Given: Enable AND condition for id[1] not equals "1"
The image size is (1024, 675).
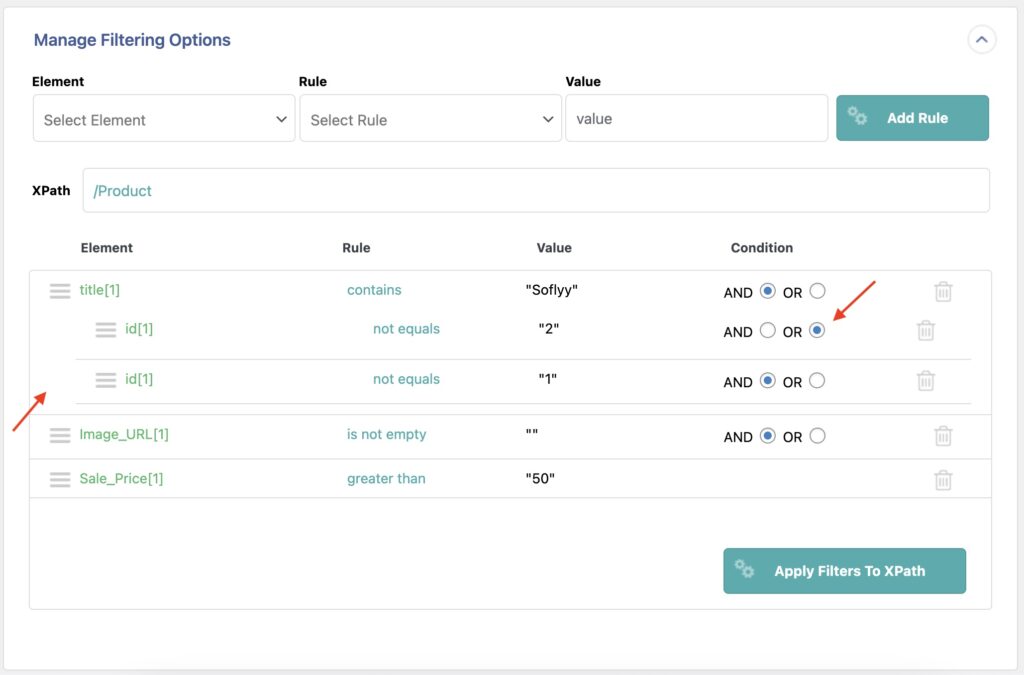Looking at the screenshot, I should point(766,380).
